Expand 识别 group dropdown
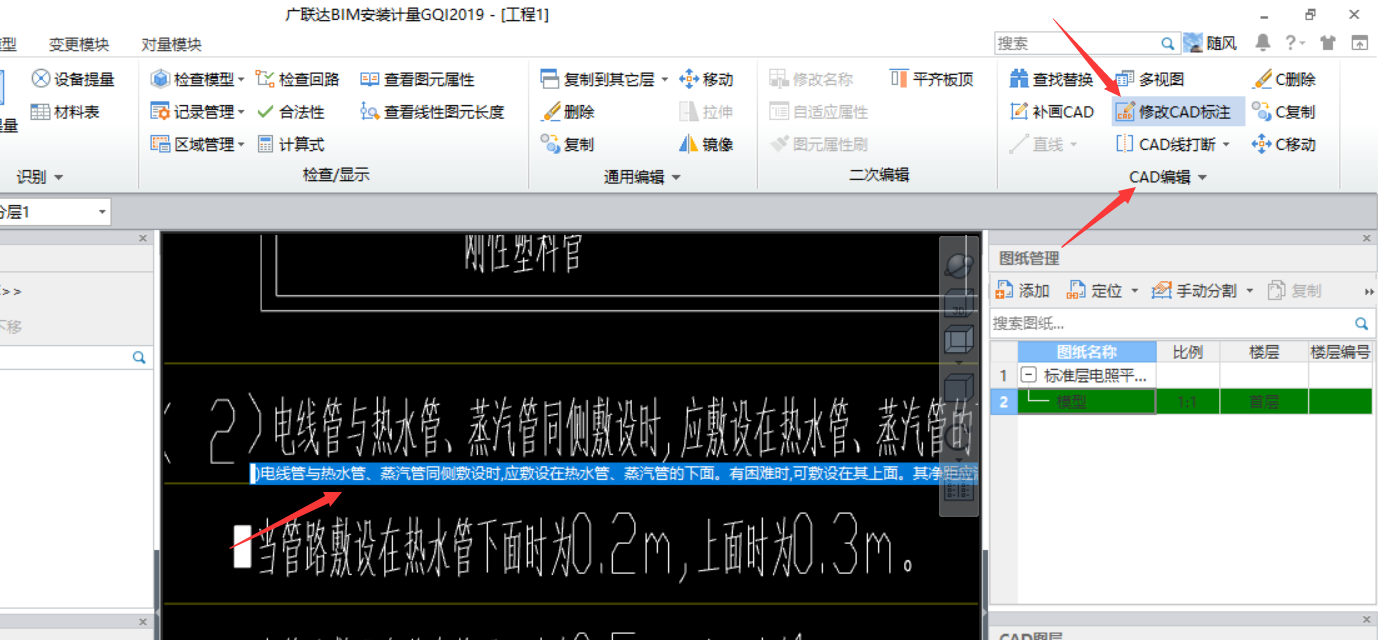 tap(58, 177)
